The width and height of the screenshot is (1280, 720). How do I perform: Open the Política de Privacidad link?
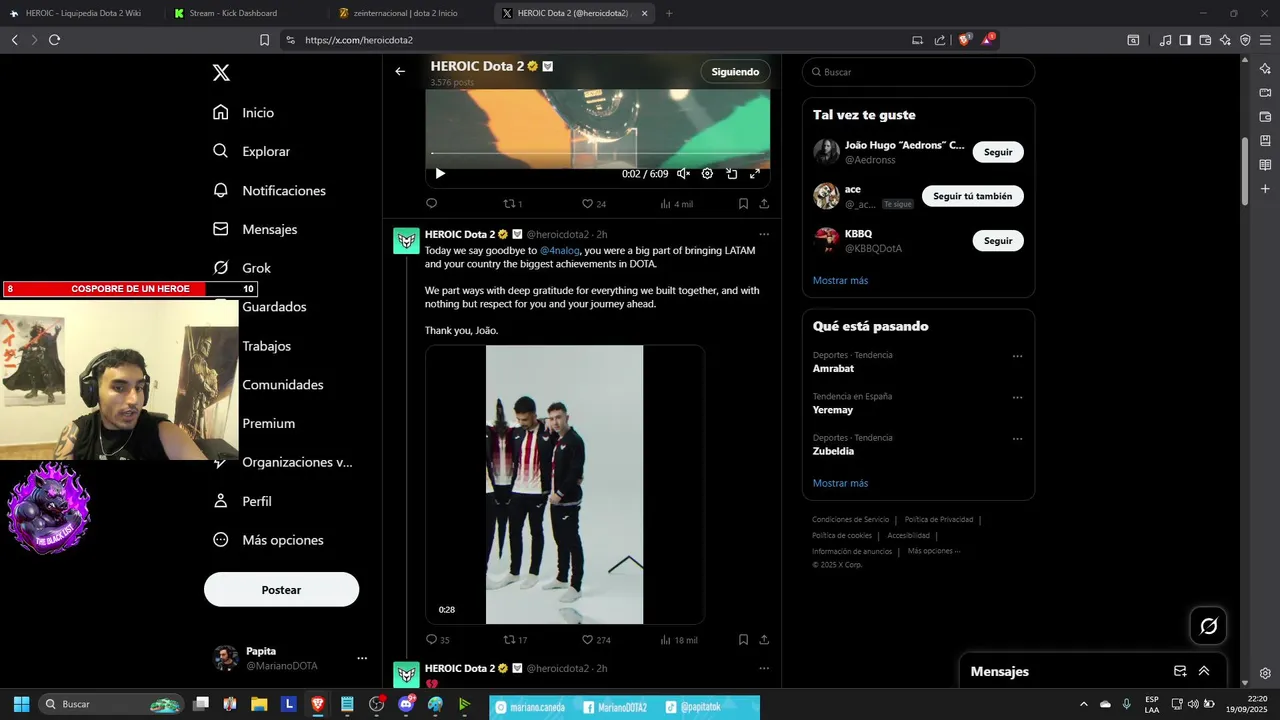click(939, 520)
